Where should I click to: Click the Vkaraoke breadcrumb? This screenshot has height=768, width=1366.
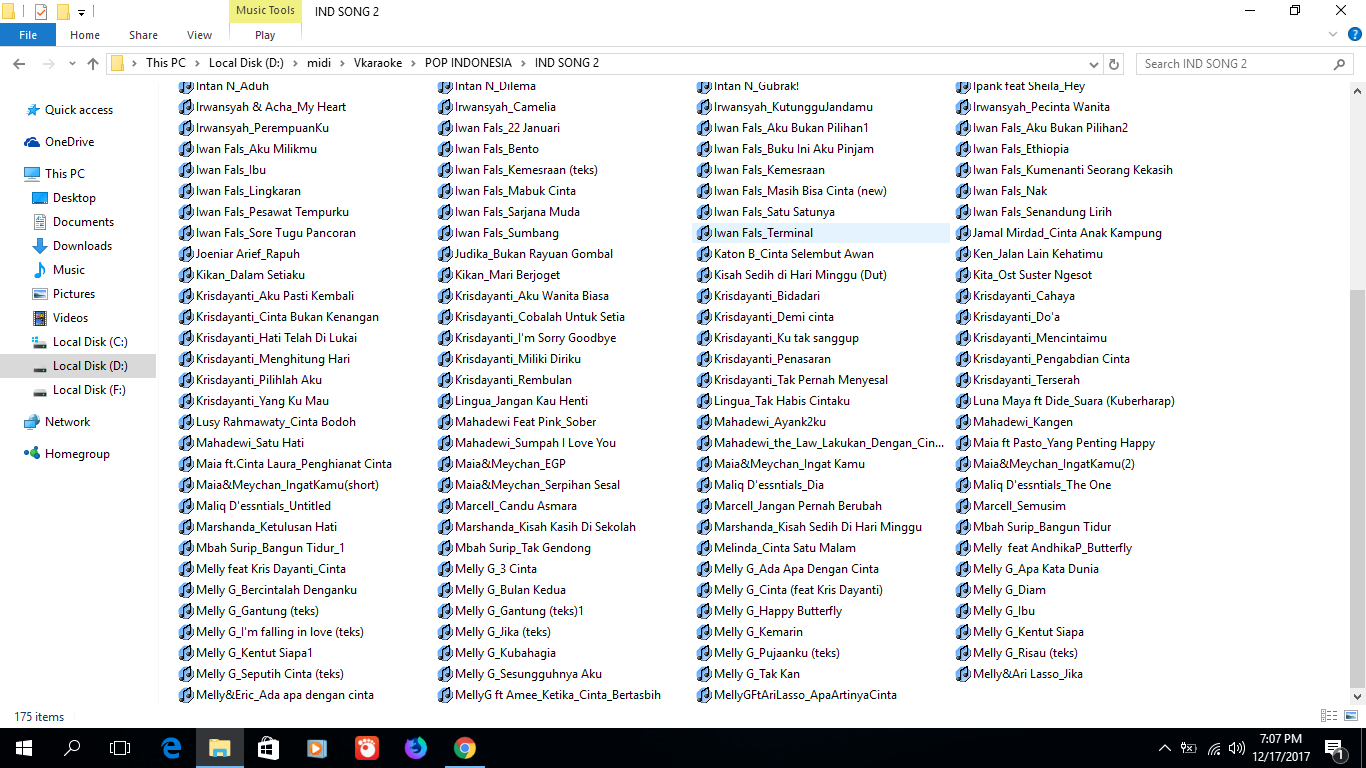(x=378, y=63)
